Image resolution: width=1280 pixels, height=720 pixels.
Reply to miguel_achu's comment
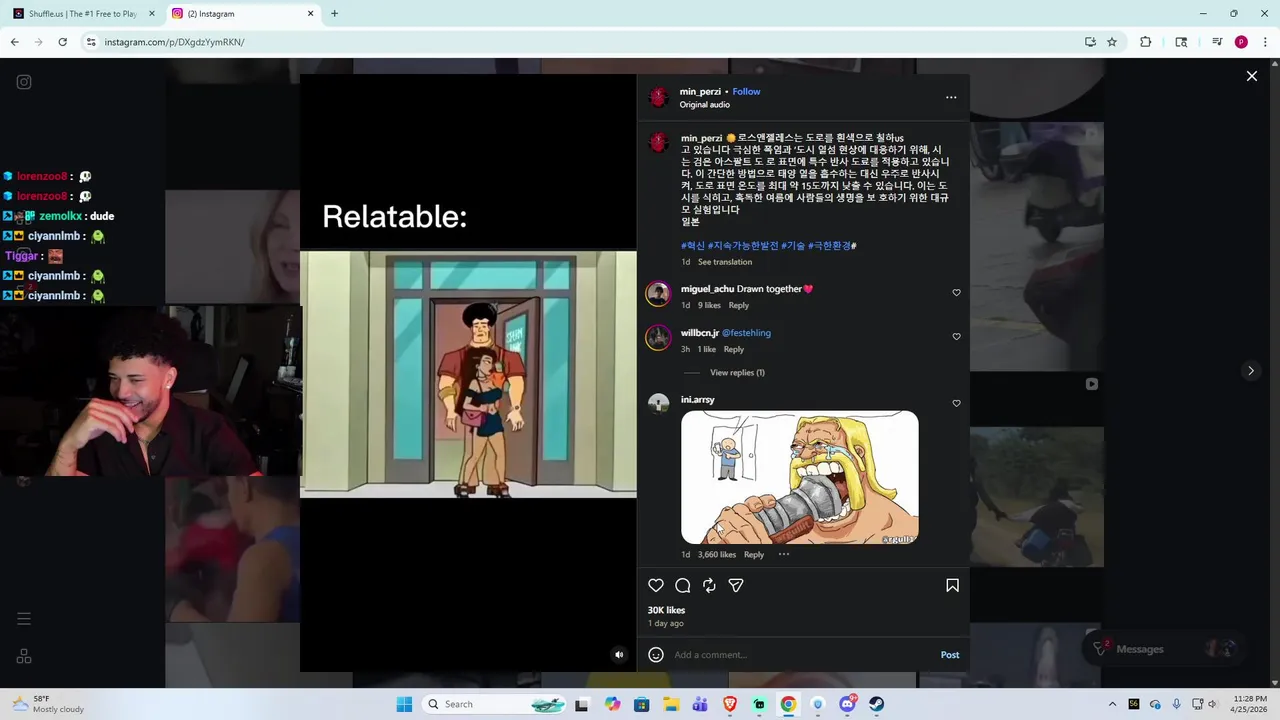coord(738,305)
